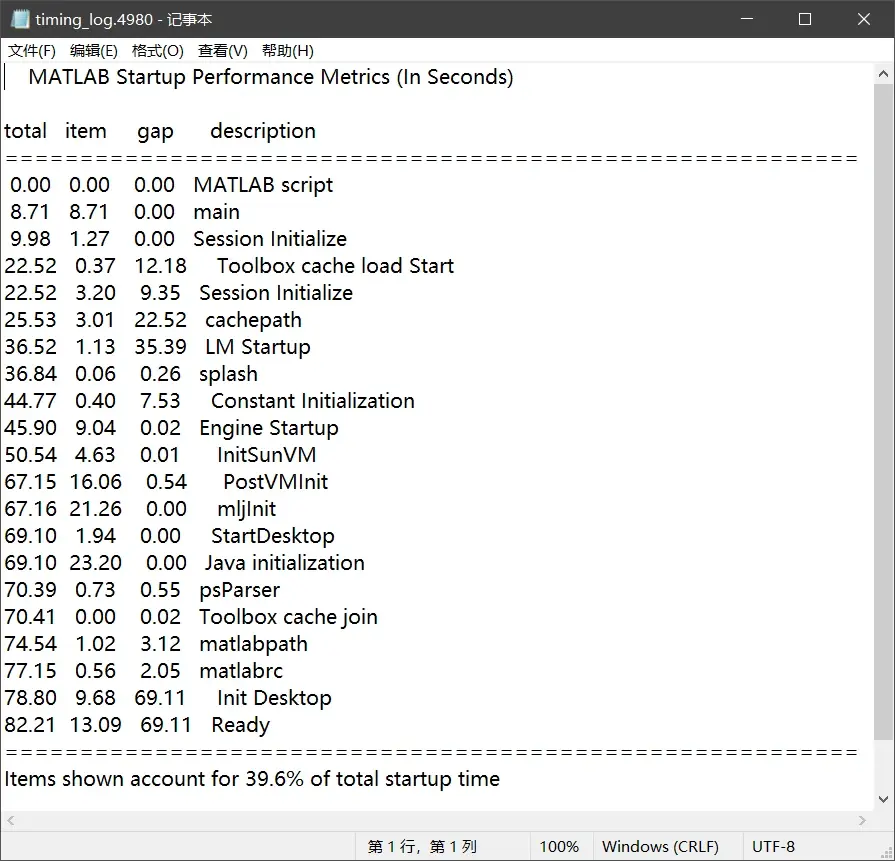Click the 'Windows (CRLF)' status entry

click(x=660, y=847)
